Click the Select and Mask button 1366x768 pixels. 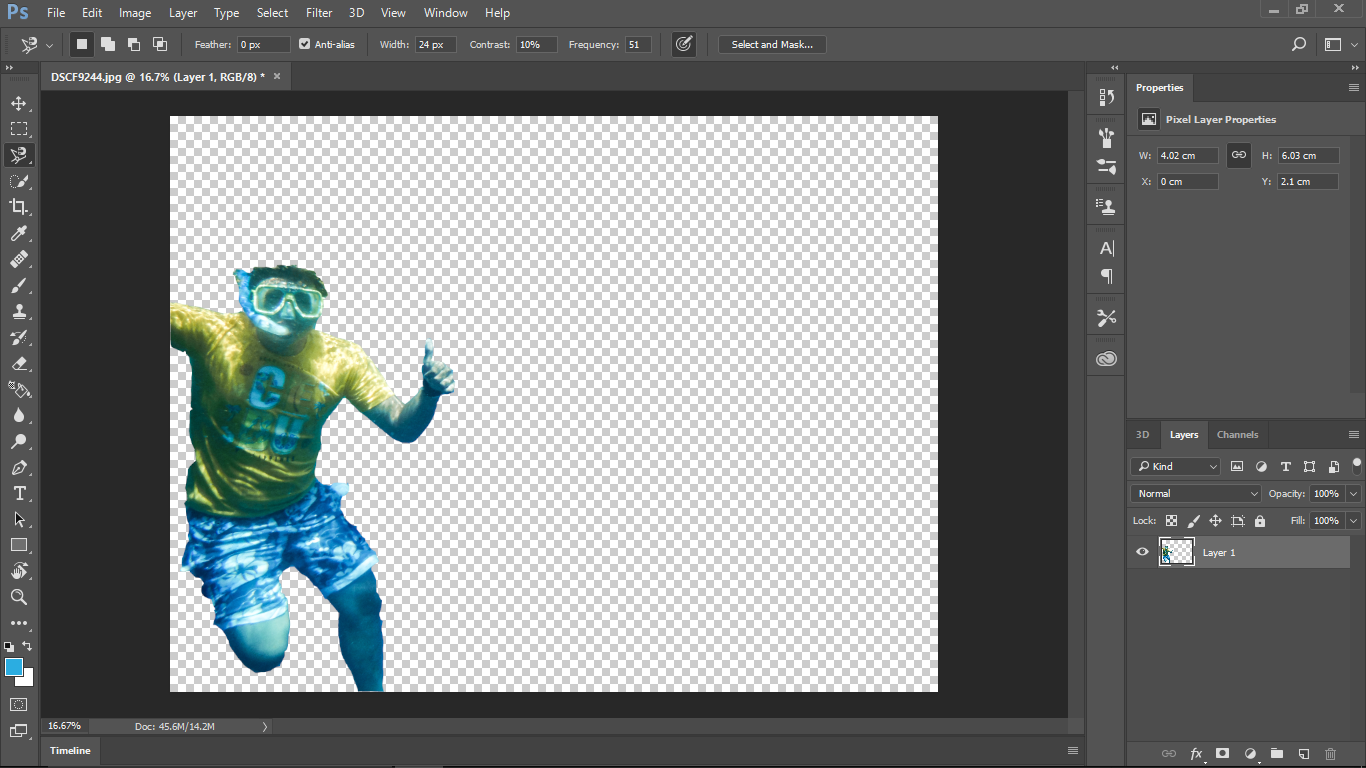pos(772,44)
